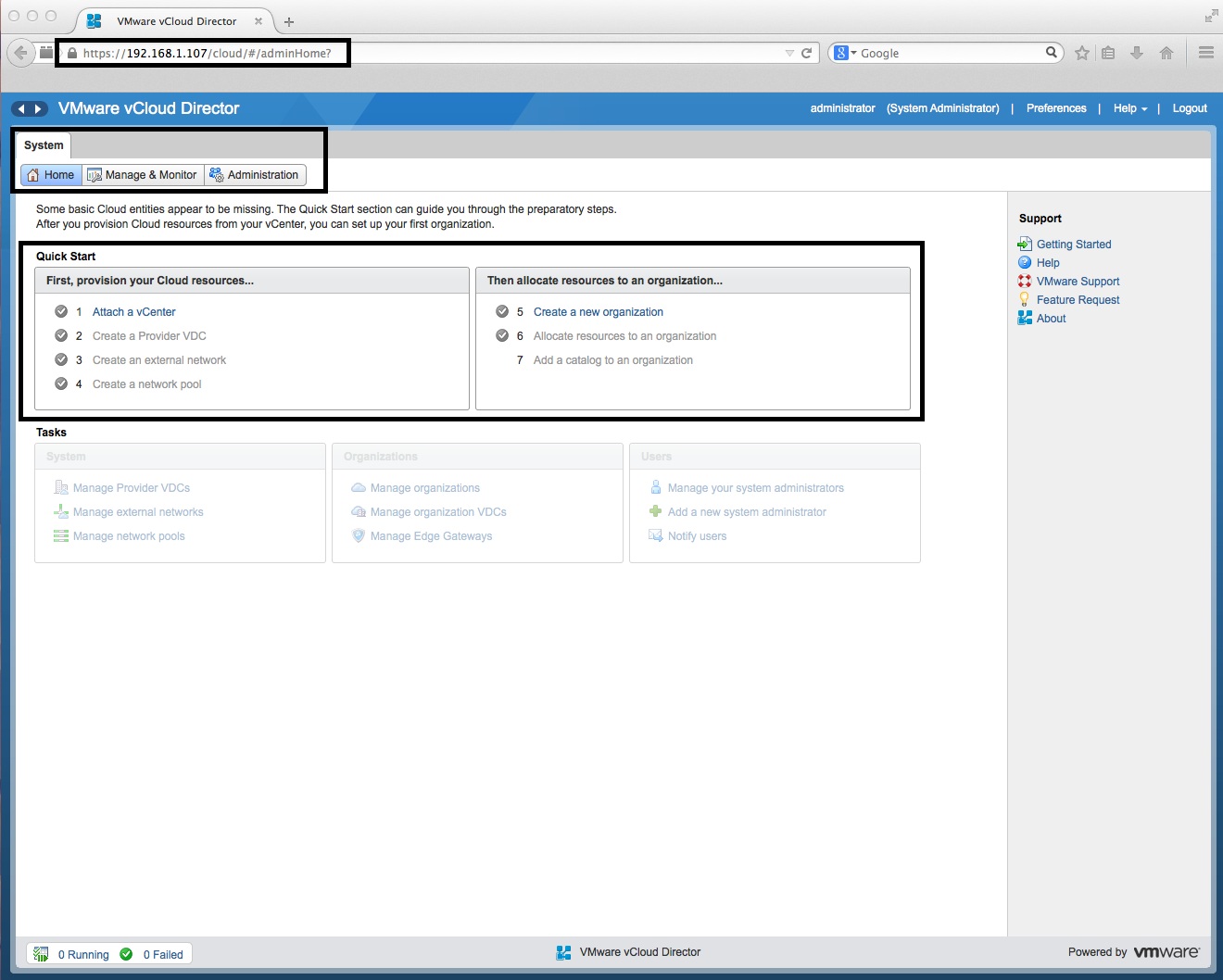Open the About dialog via its icon

coord(1025,318)
